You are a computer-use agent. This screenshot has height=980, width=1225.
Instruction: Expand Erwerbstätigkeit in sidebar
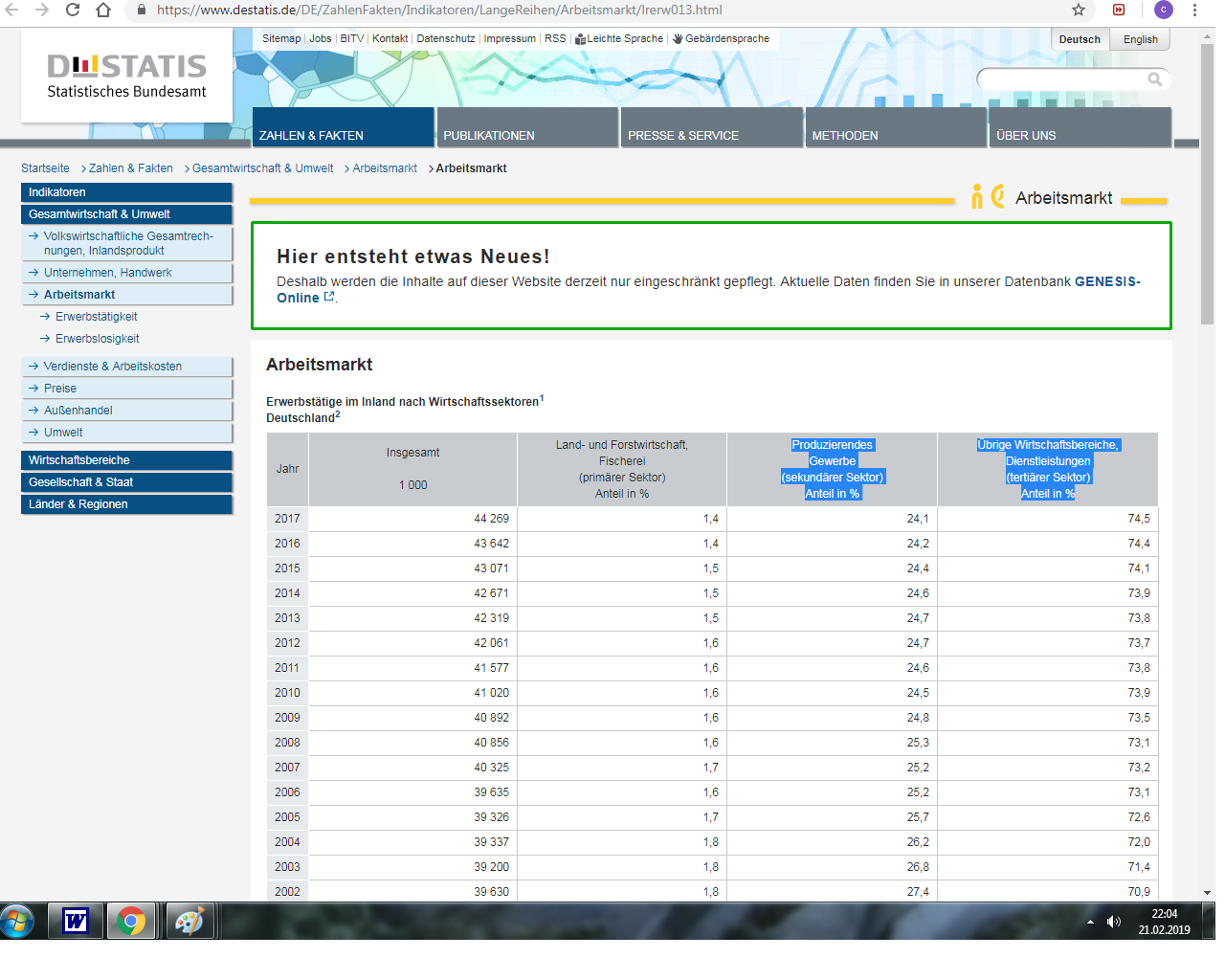96,317
